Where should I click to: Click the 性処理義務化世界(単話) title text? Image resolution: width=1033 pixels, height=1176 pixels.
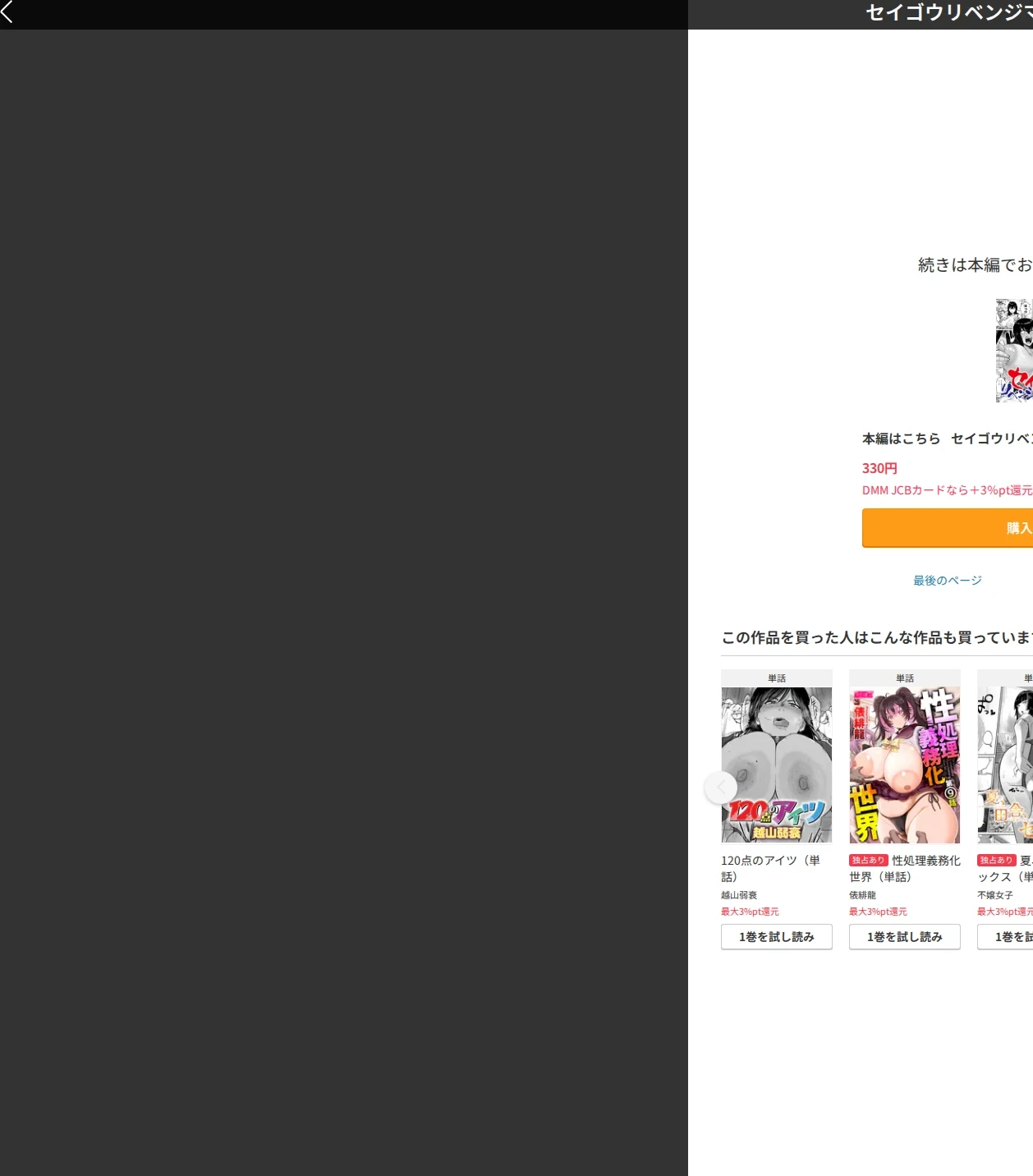pos(905,869)
